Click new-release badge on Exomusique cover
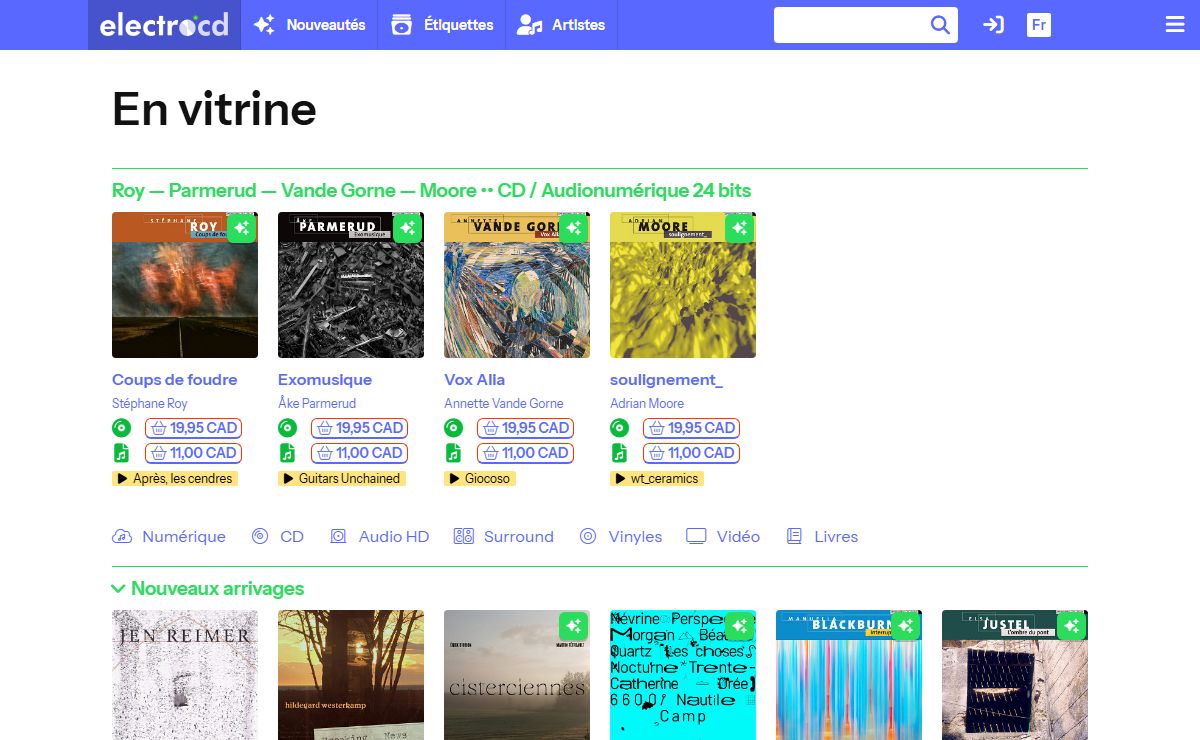1200x740 pixels. pyautogui.click(x=407, y=228)
